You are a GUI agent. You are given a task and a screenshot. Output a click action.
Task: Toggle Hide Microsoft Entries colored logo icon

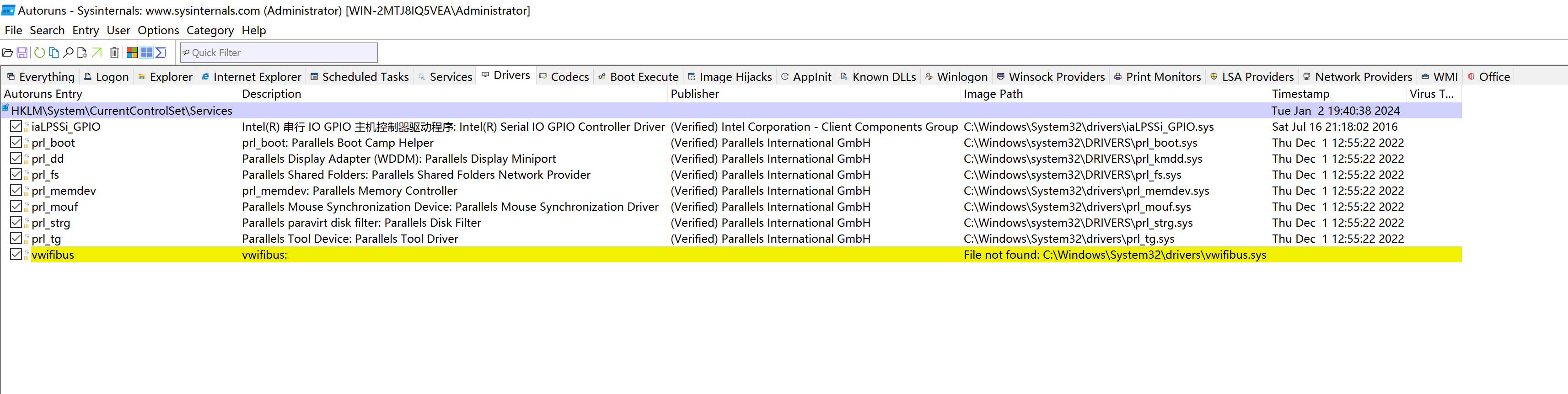132,53
